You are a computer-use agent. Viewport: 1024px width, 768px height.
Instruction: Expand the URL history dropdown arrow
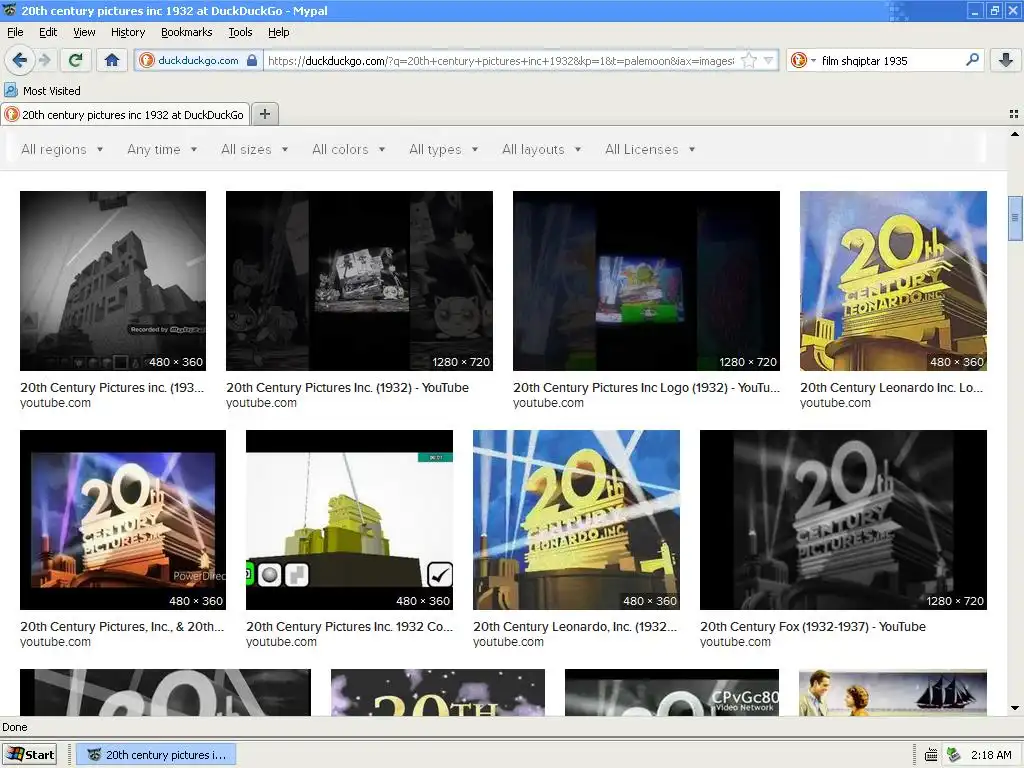768,61
